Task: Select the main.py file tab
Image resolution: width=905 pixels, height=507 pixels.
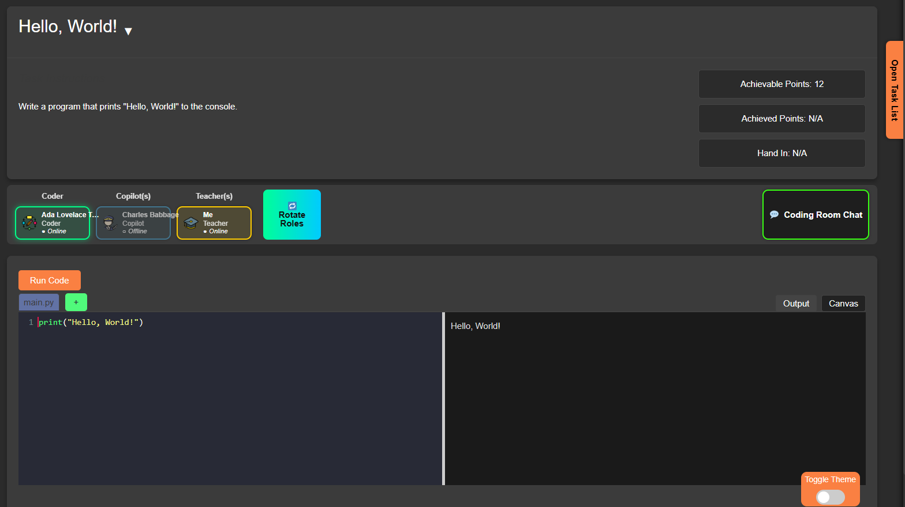Action: (x=39, y=302)
